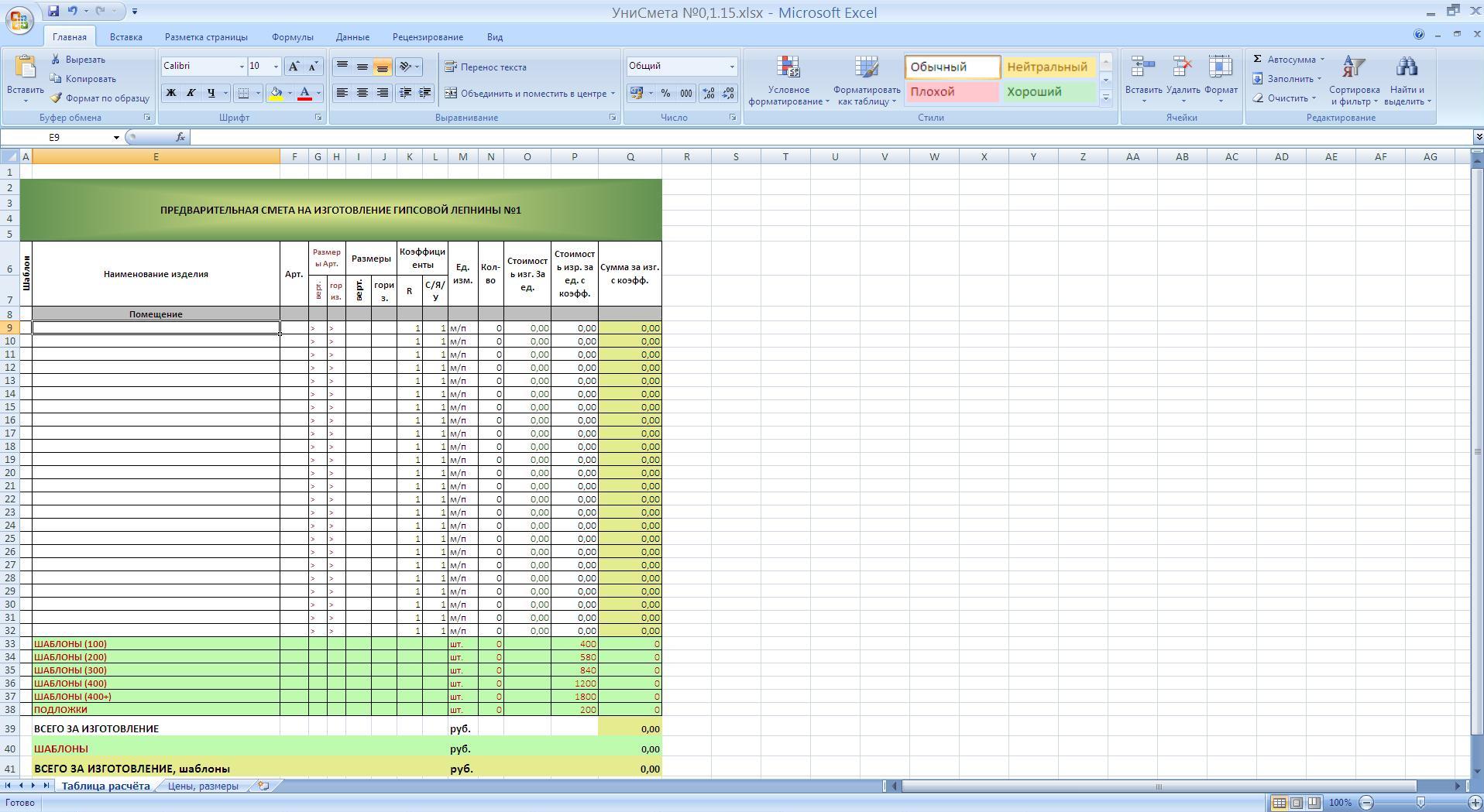
Task: Click the Name Box showing E9
Action: coord(55,137)
